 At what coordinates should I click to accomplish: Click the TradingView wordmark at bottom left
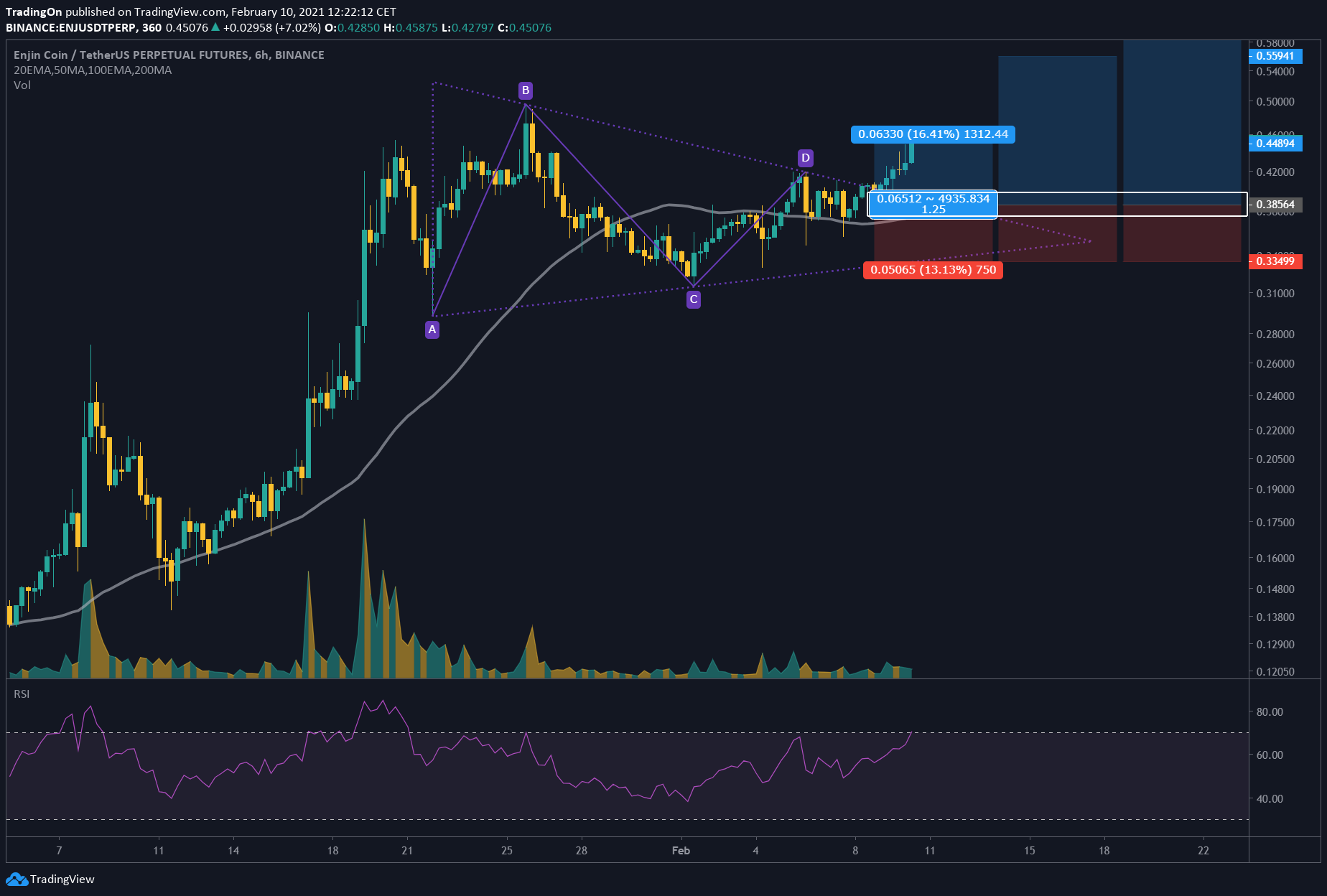click(62, 879)
